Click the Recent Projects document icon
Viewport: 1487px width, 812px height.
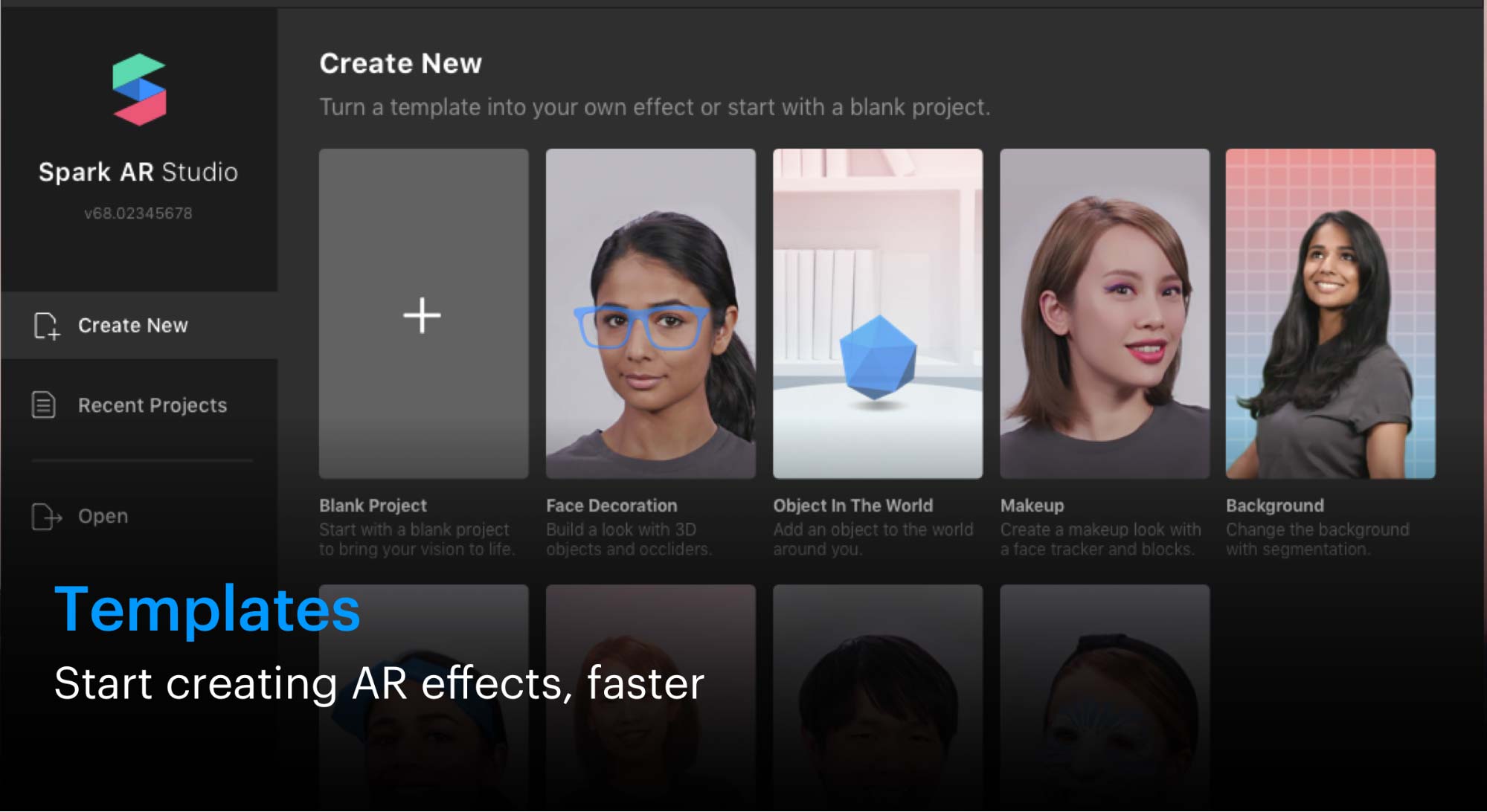click(x=44, y=405)
